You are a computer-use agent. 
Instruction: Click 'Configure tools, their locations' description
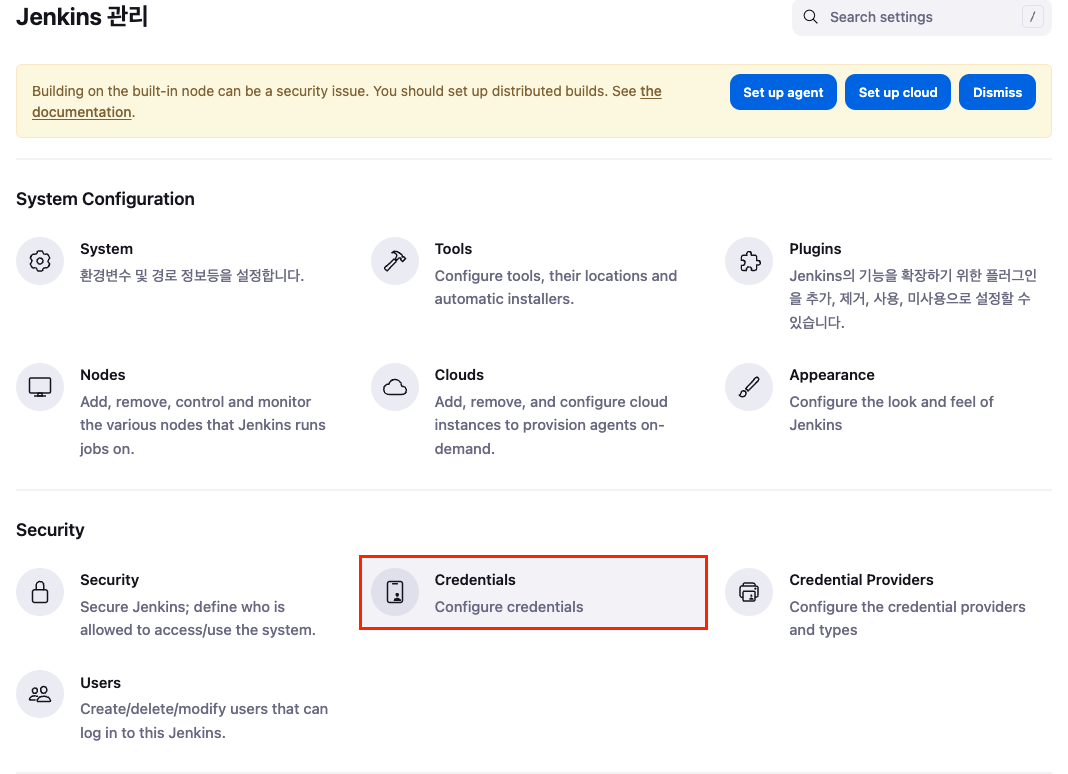click(556, 288)
